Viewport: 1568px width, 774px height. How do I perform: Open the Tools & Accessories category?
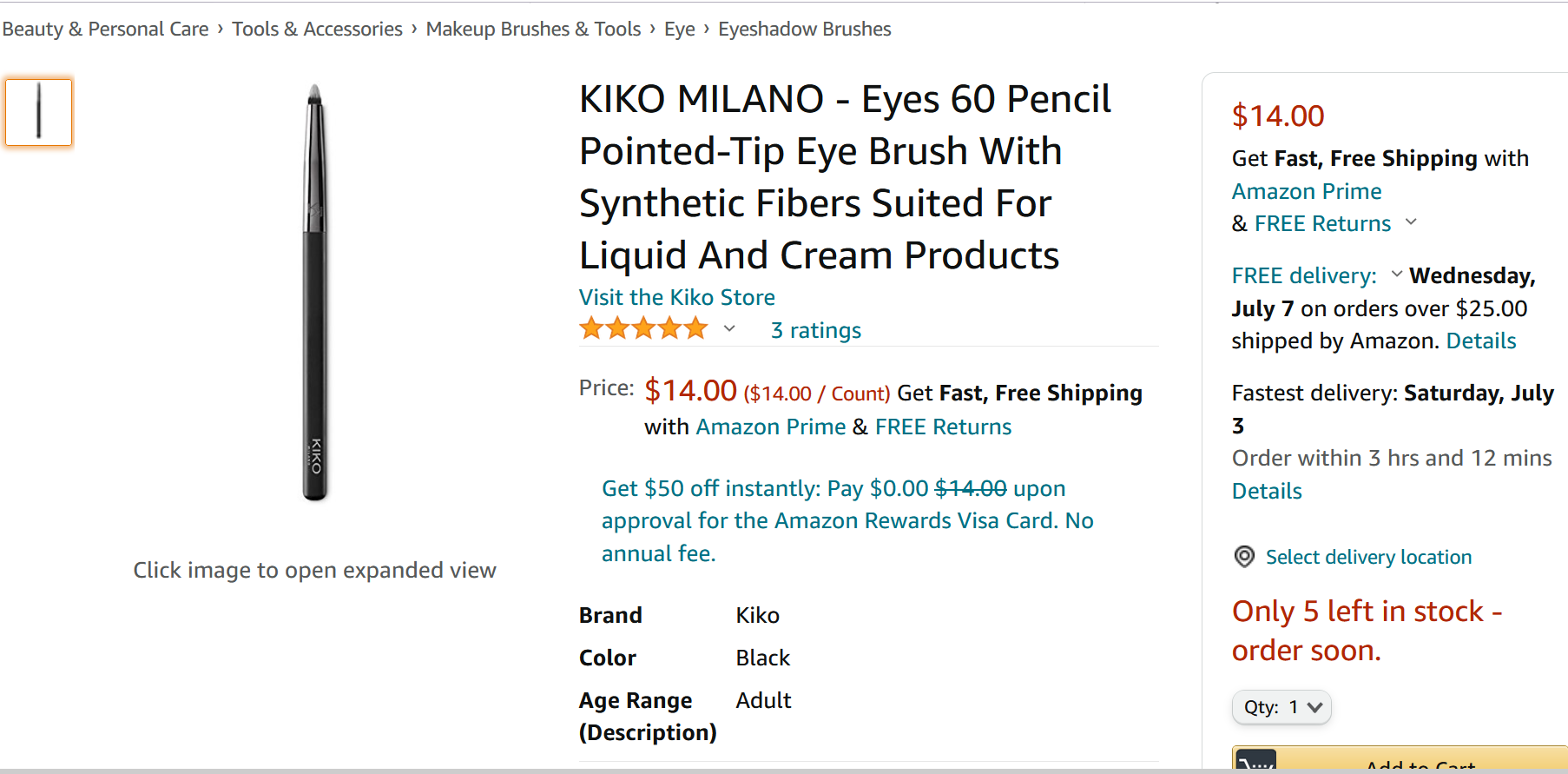pos(317,28)
